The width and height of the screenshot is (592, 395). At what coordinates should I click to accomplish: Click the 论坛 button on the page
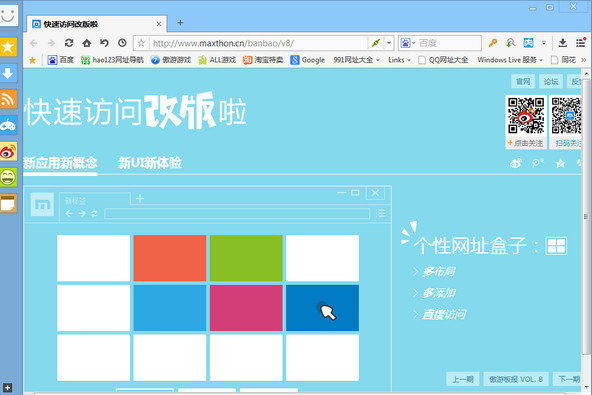(x=551, y=81)
